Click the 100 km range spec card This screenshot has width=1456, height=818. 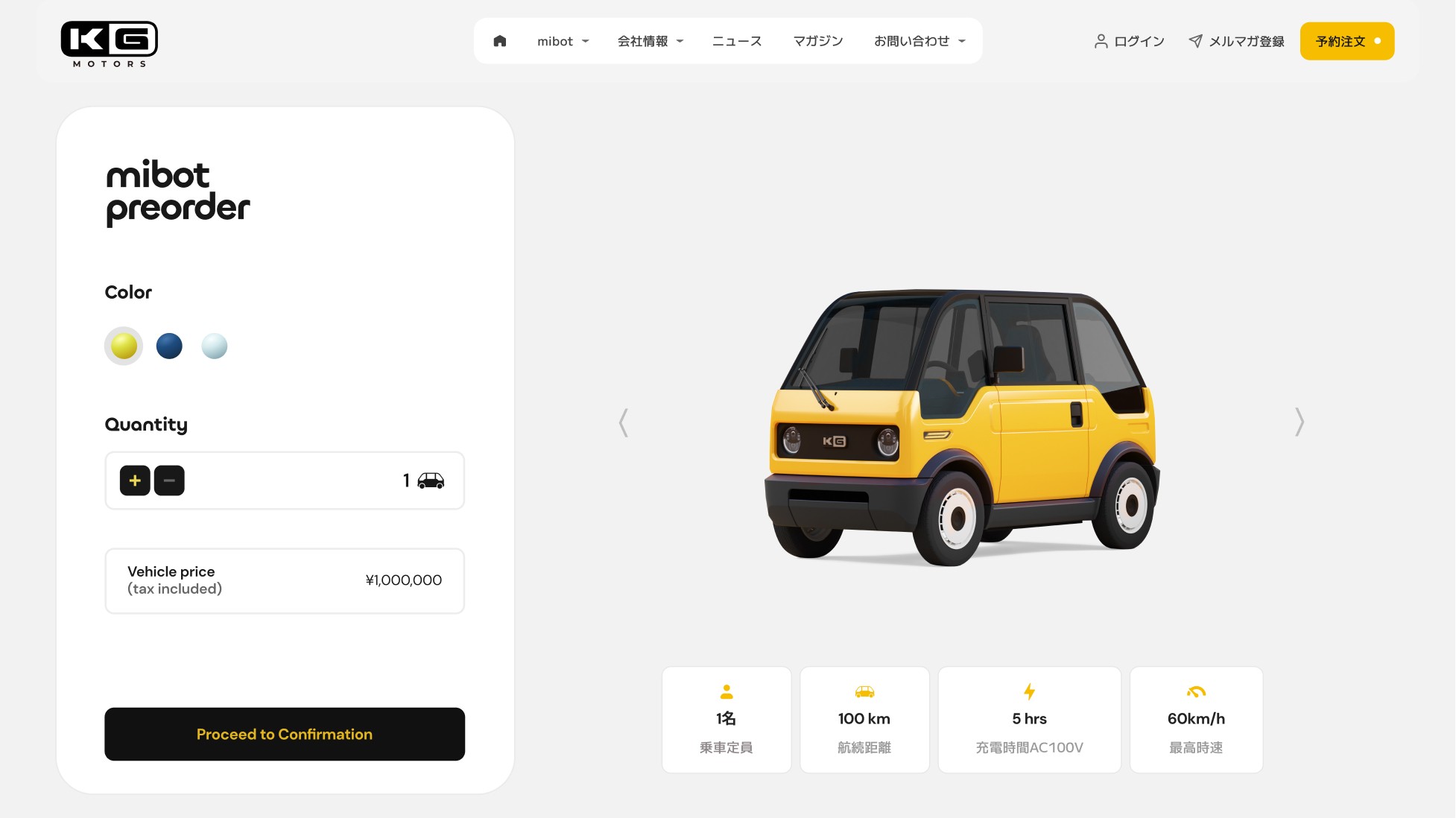tap(864, 720)
